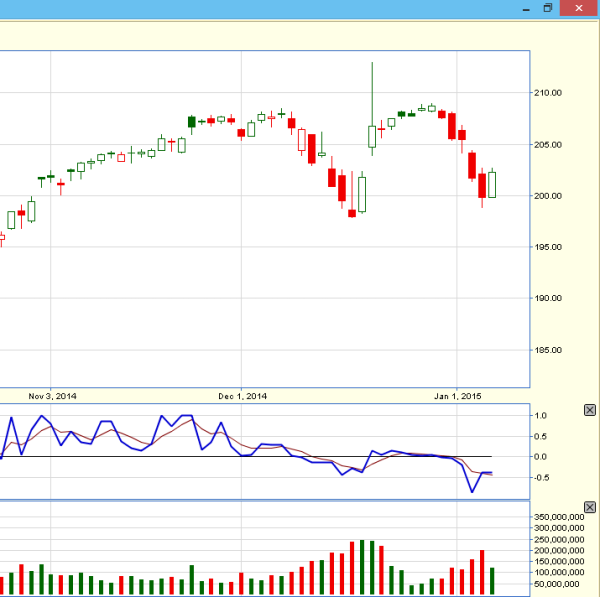
Task: Select the Dec 1, 2014 date label
Action: click(x=243, y=395)
